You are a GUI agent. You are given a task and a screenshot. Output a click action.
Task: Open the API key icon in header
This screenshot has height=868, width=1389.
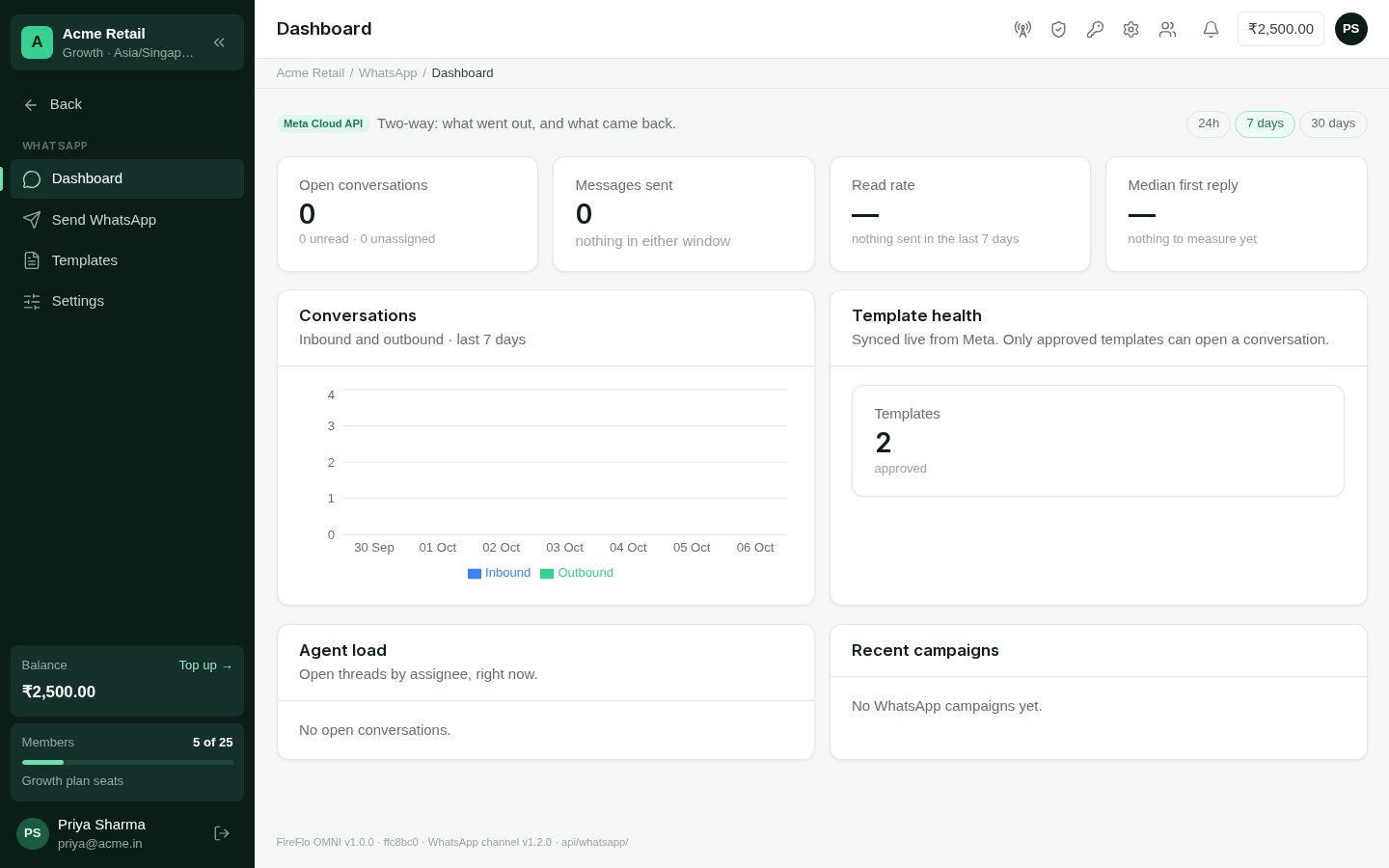[x=1095, y=29]
